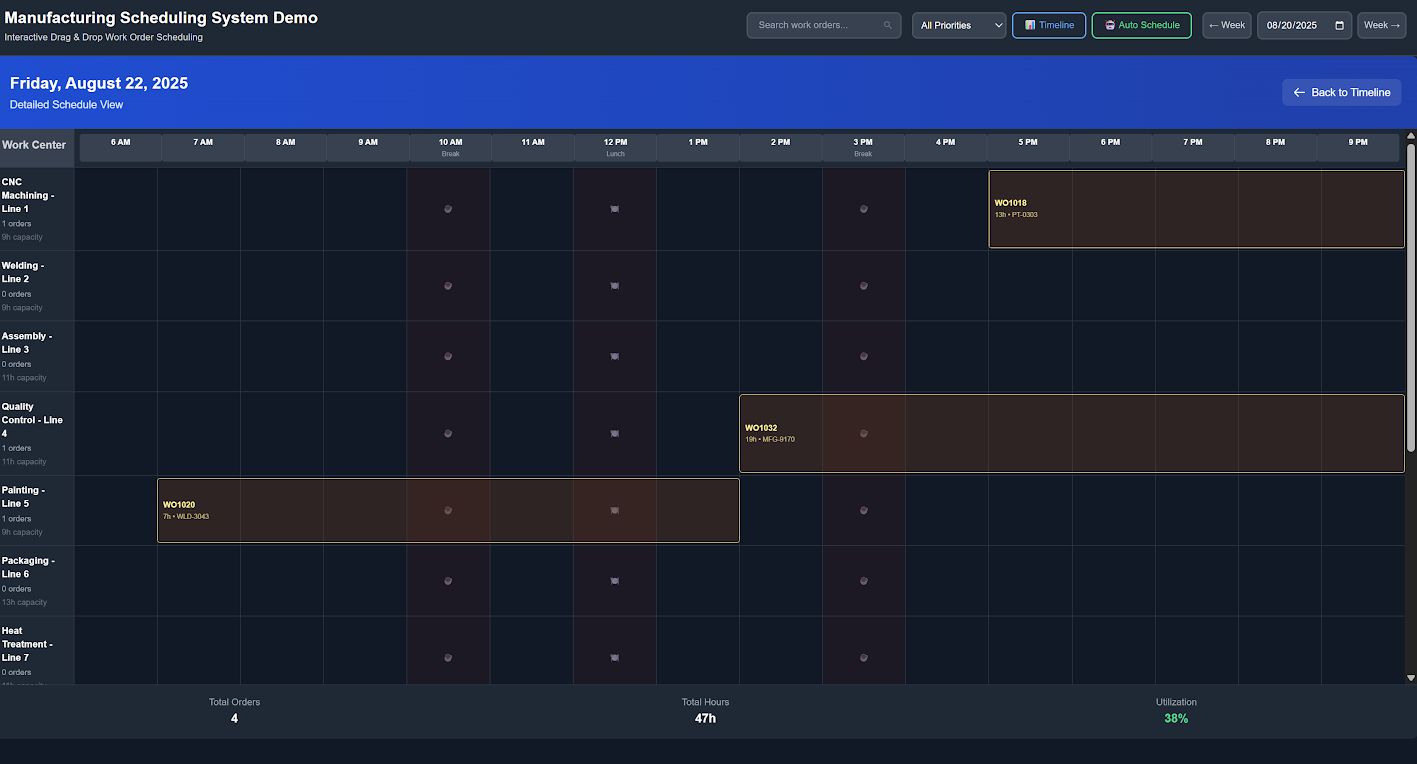Screen dimensions: 1417x764
Task: Click Back to Timeline
Action: [1341, 92]
